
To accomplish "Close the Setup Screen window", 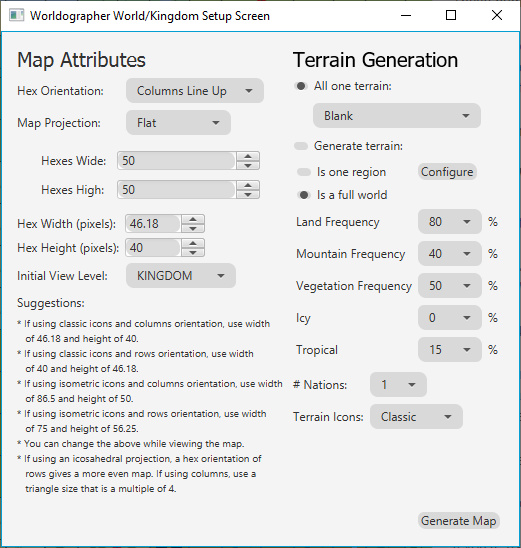I will click(x=497, y=15).
